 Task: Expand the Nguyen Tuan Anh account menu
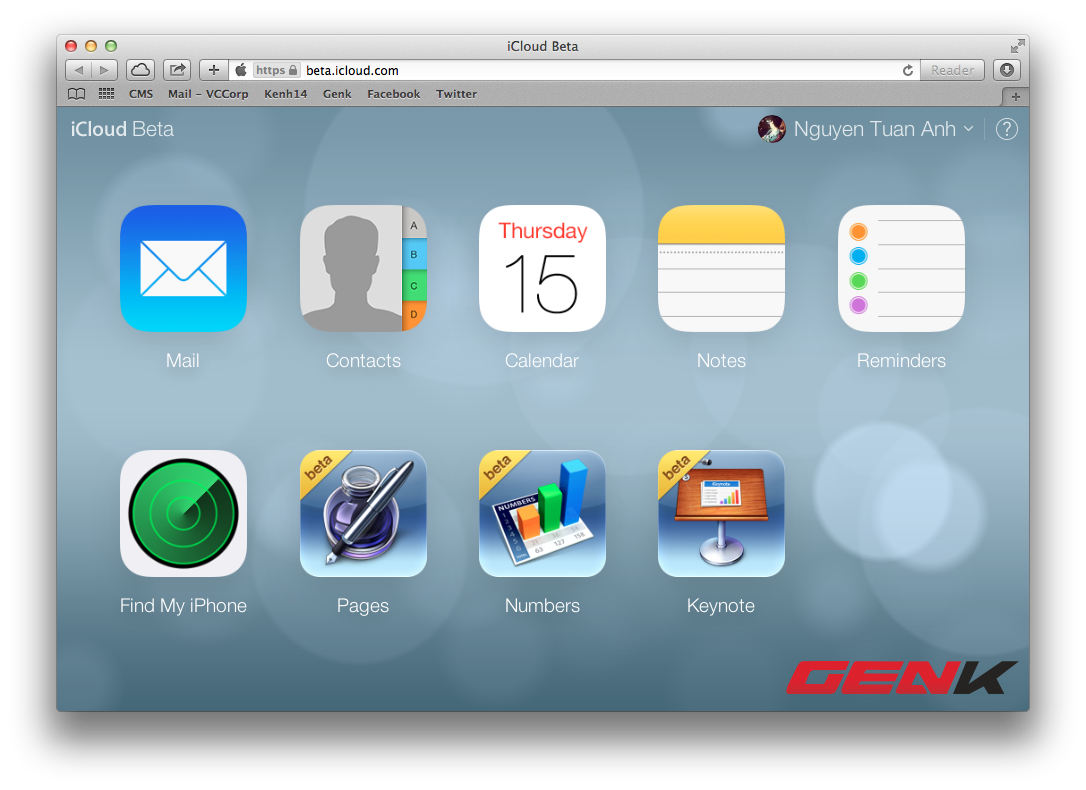click(x=883, y=129)
